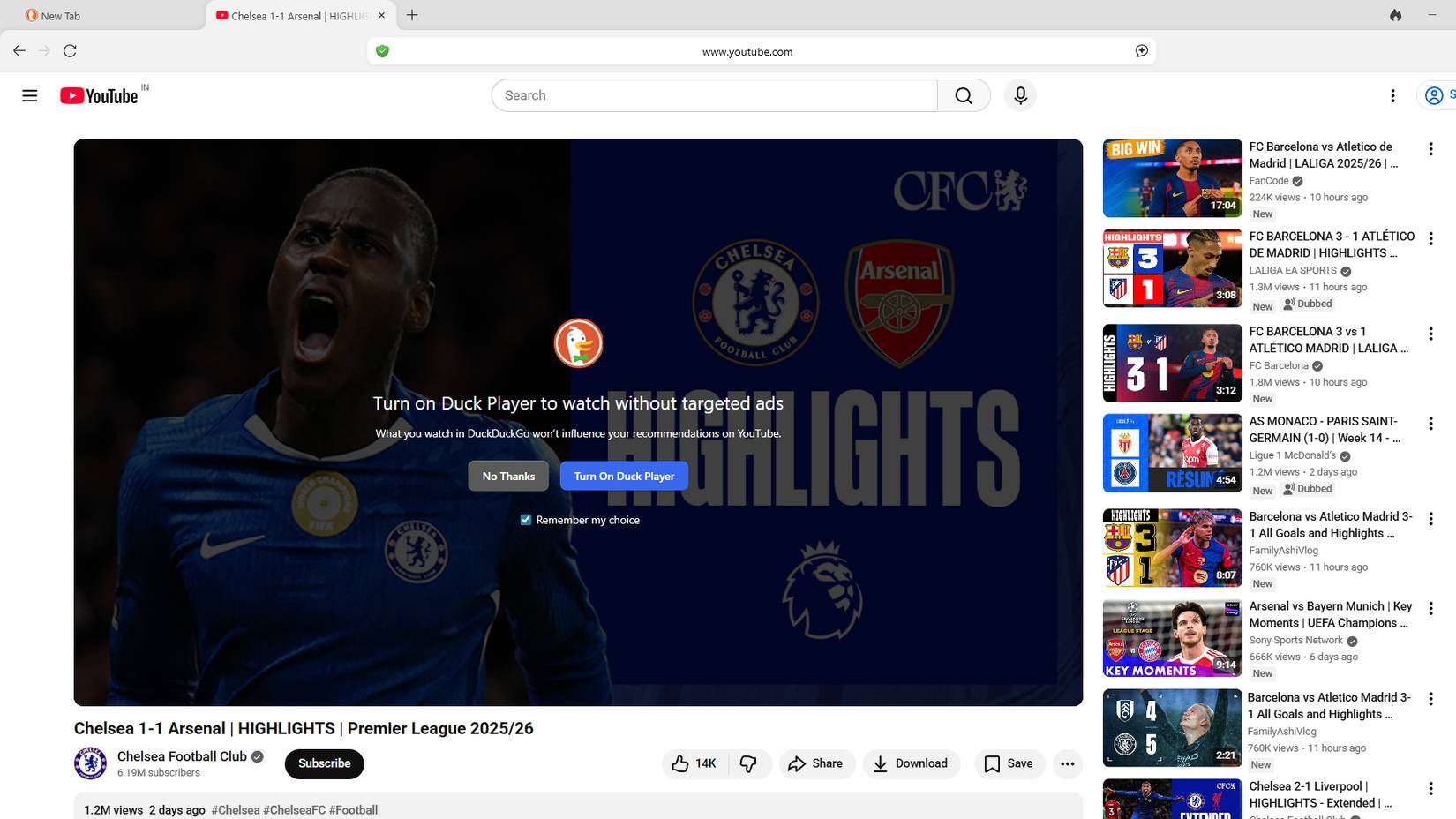Dislike the video with the thumbs down
This screenshot has width=1456, height=819.
[749, 763]
